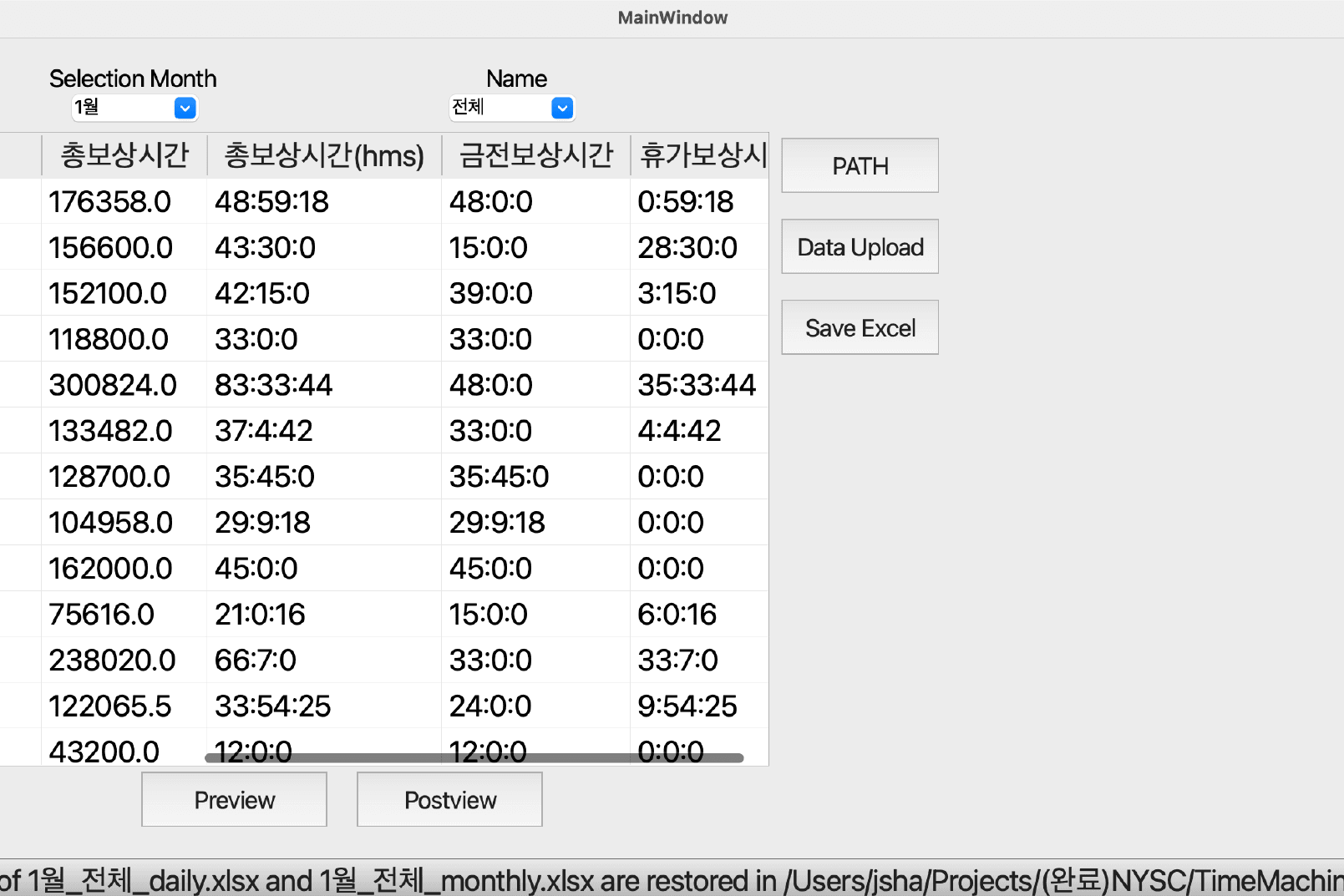1344x896 pixels.
Task: Select the 휴가보상시 column header
Action: pos(700,155)
